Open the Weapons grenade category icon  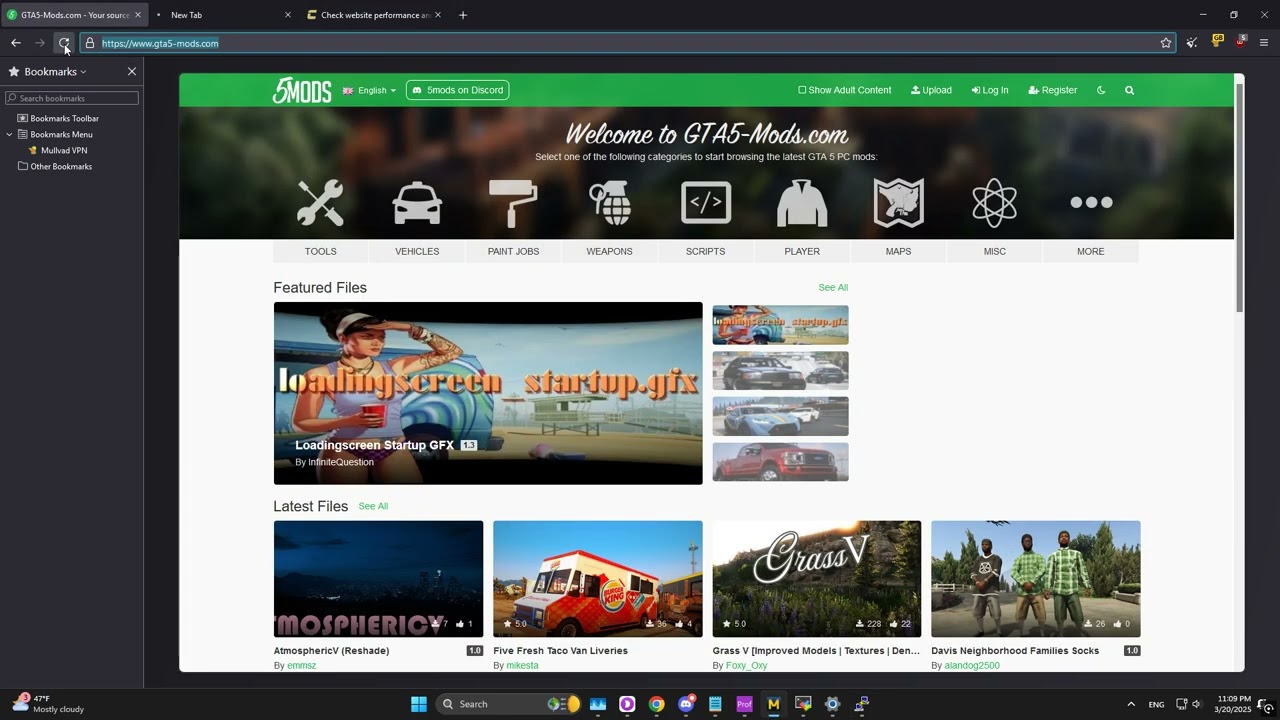[609, 203]
